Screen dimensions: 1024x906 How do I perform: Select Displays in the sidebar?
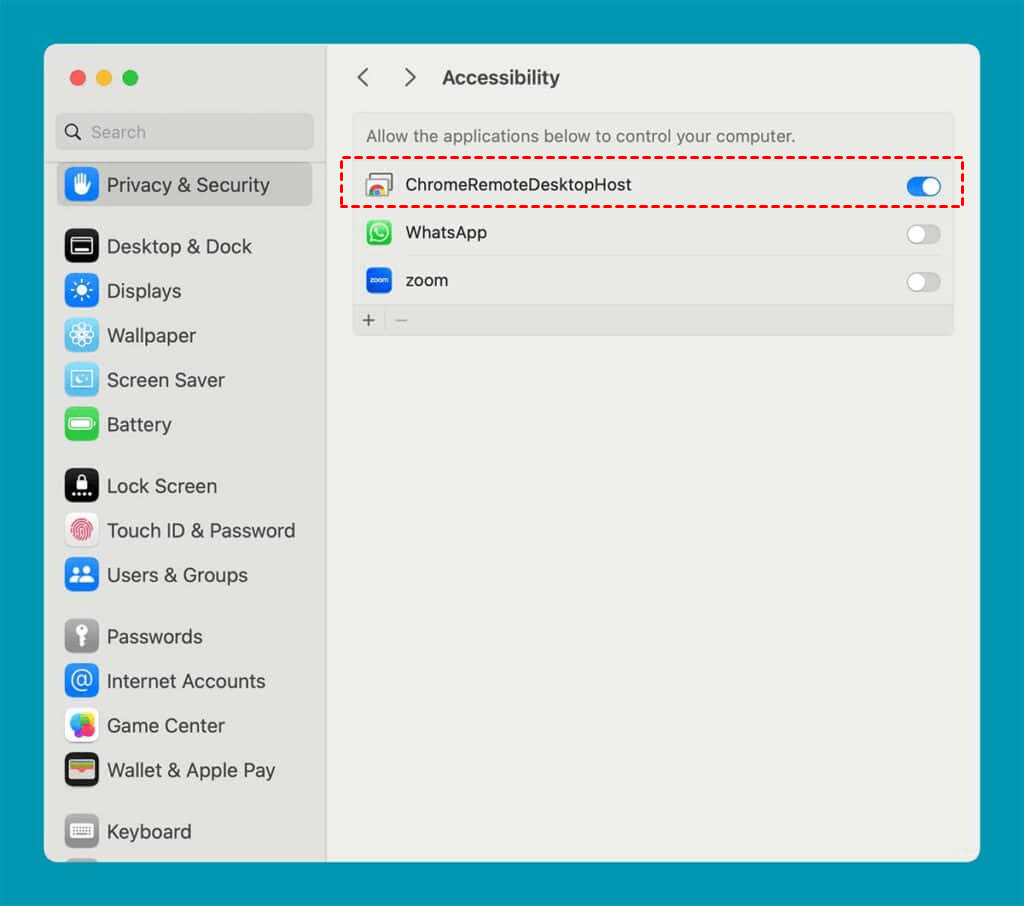[x=185, y=291]
